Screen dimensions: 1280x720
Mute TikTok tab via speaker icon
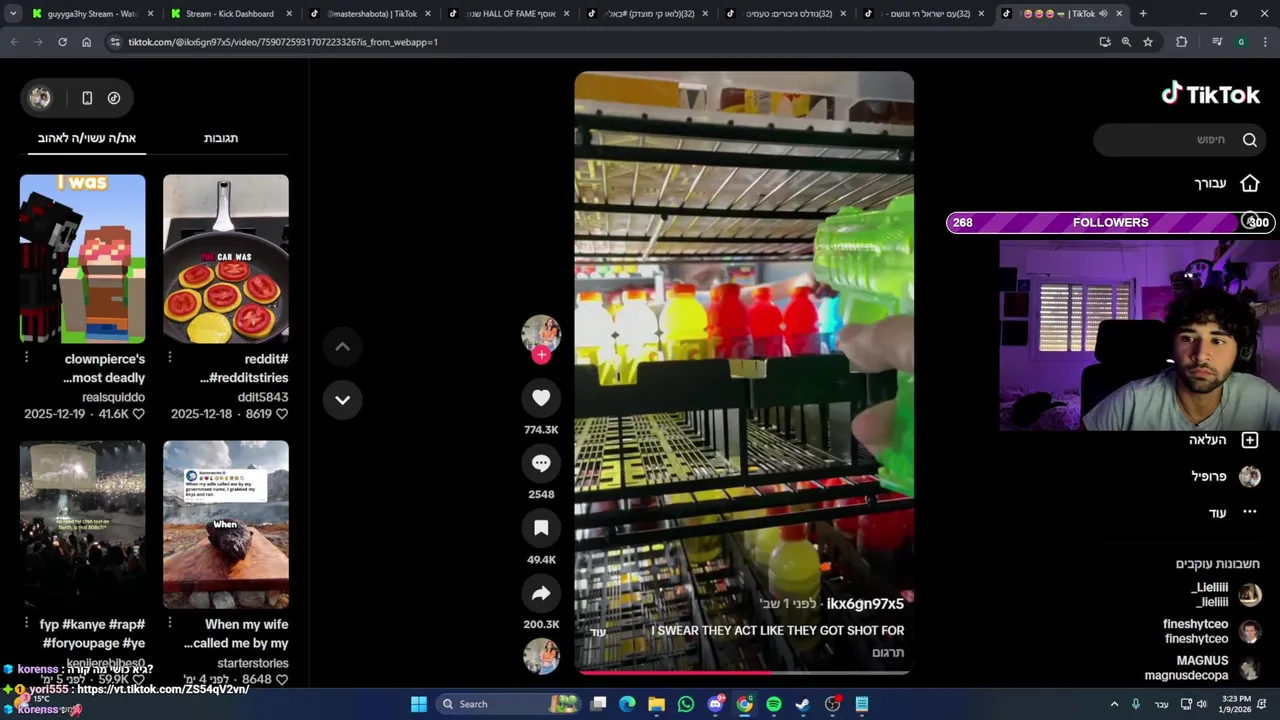1103,14
